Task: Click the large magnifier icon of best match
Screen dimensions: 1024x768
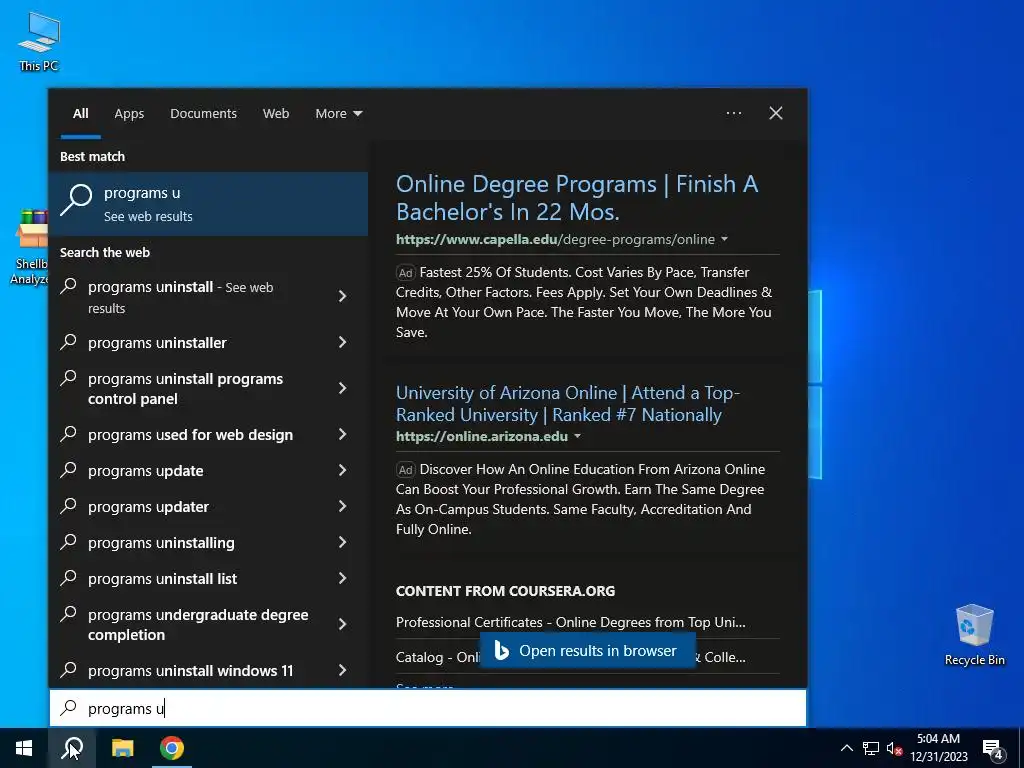Action: (76, 199)
